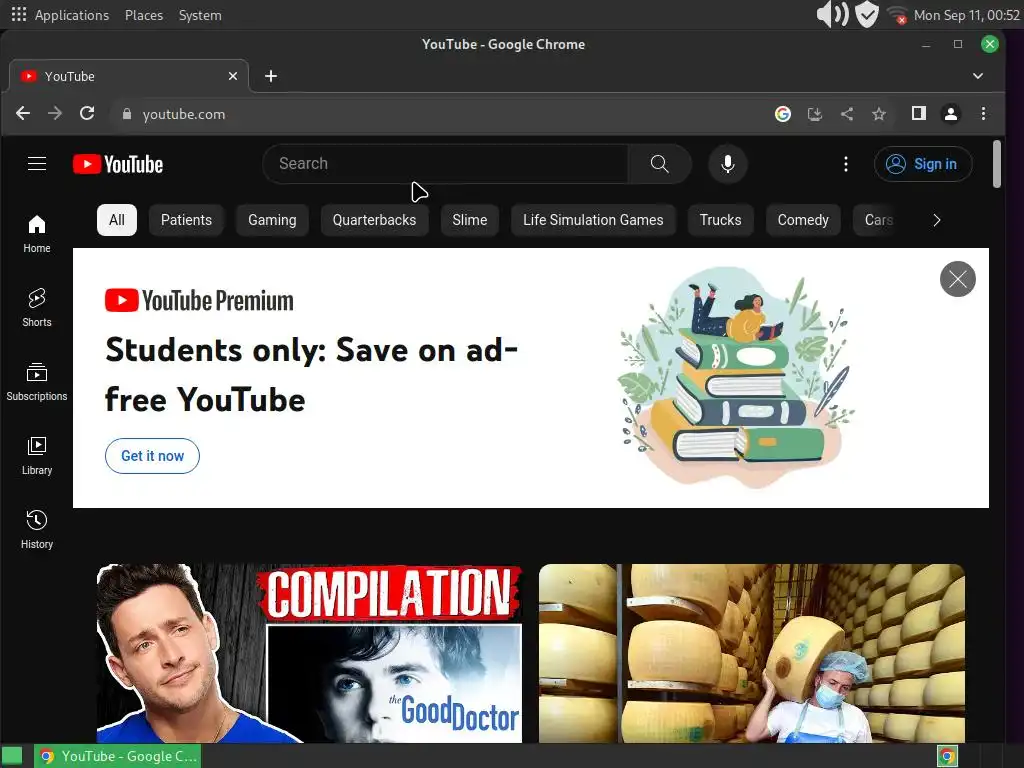Open the System menu
The height and width of the screenshot is (768, 1024).
pyautogui.click(x=200, y=15)
